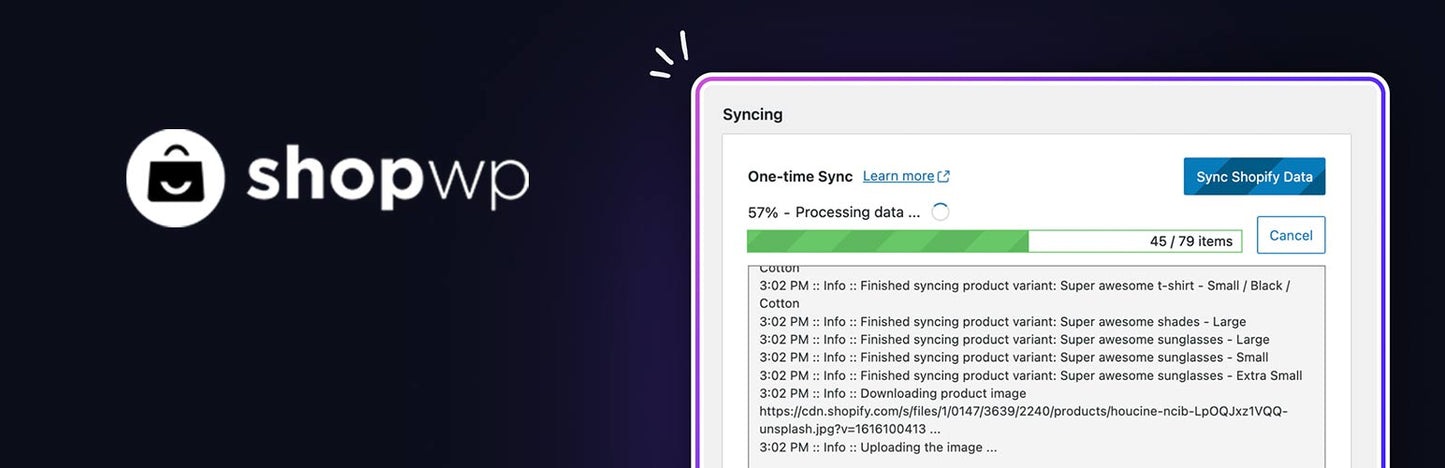The height and width of the screenshot is (468, 1445).
Task: Click the ShopWP shopping bag logo icon
Action: tap(175, 177)
